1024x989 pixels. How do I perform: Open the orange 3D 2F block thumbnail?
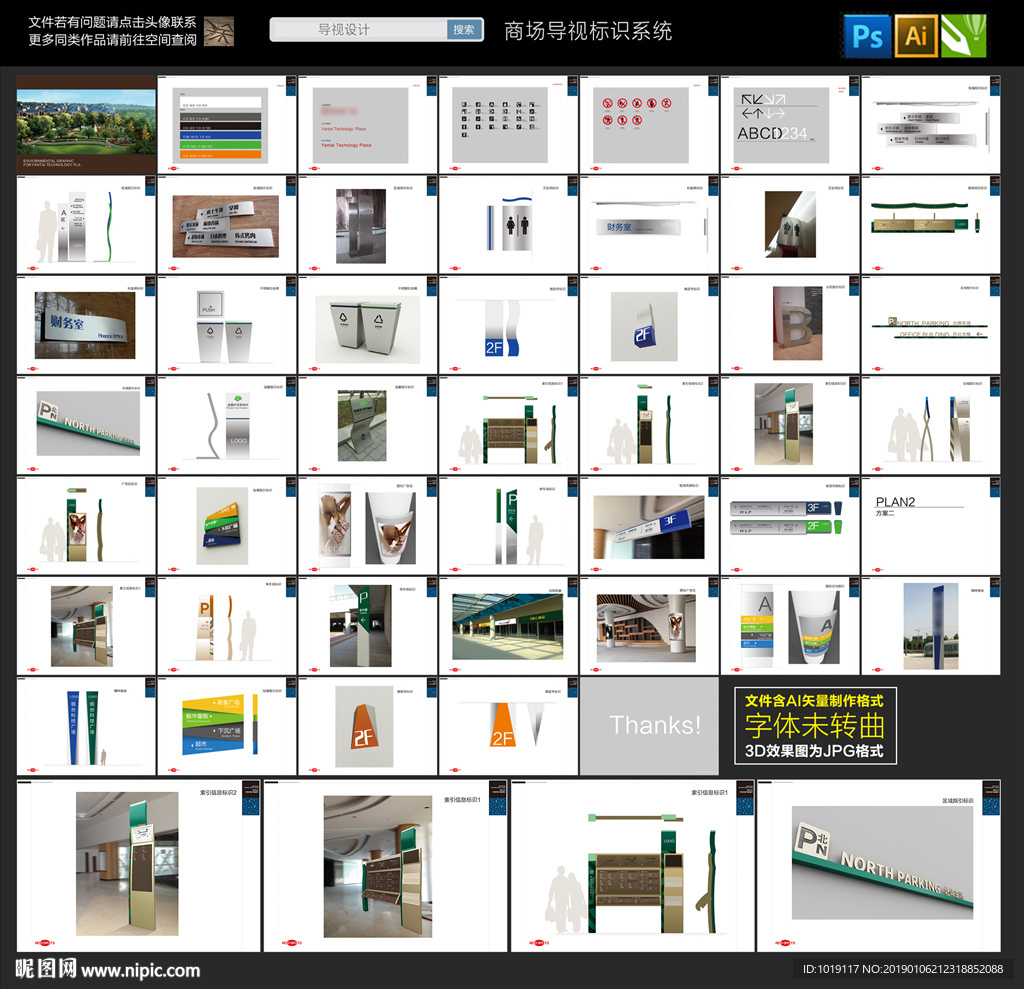click(368, 726)
